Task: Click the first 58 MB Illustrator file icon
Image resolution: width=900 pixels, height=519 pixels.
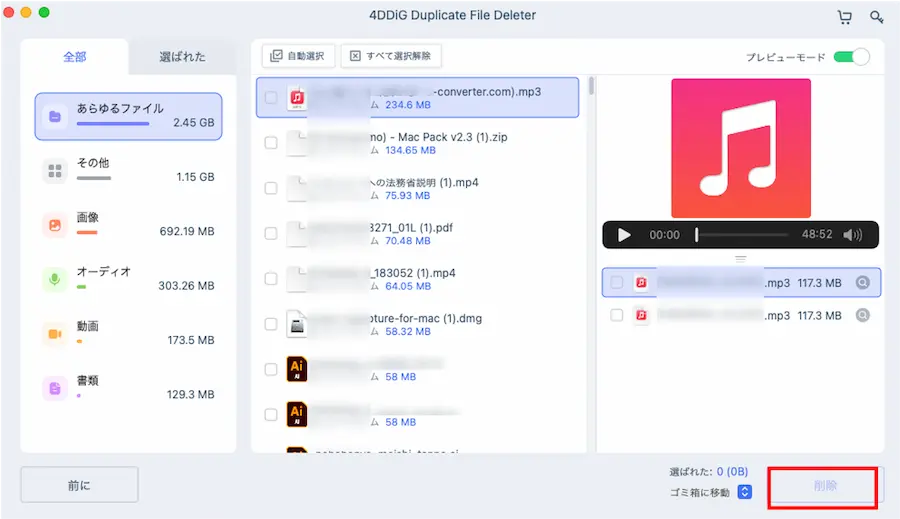Action: pyautogui.click(x=297, y=369)
